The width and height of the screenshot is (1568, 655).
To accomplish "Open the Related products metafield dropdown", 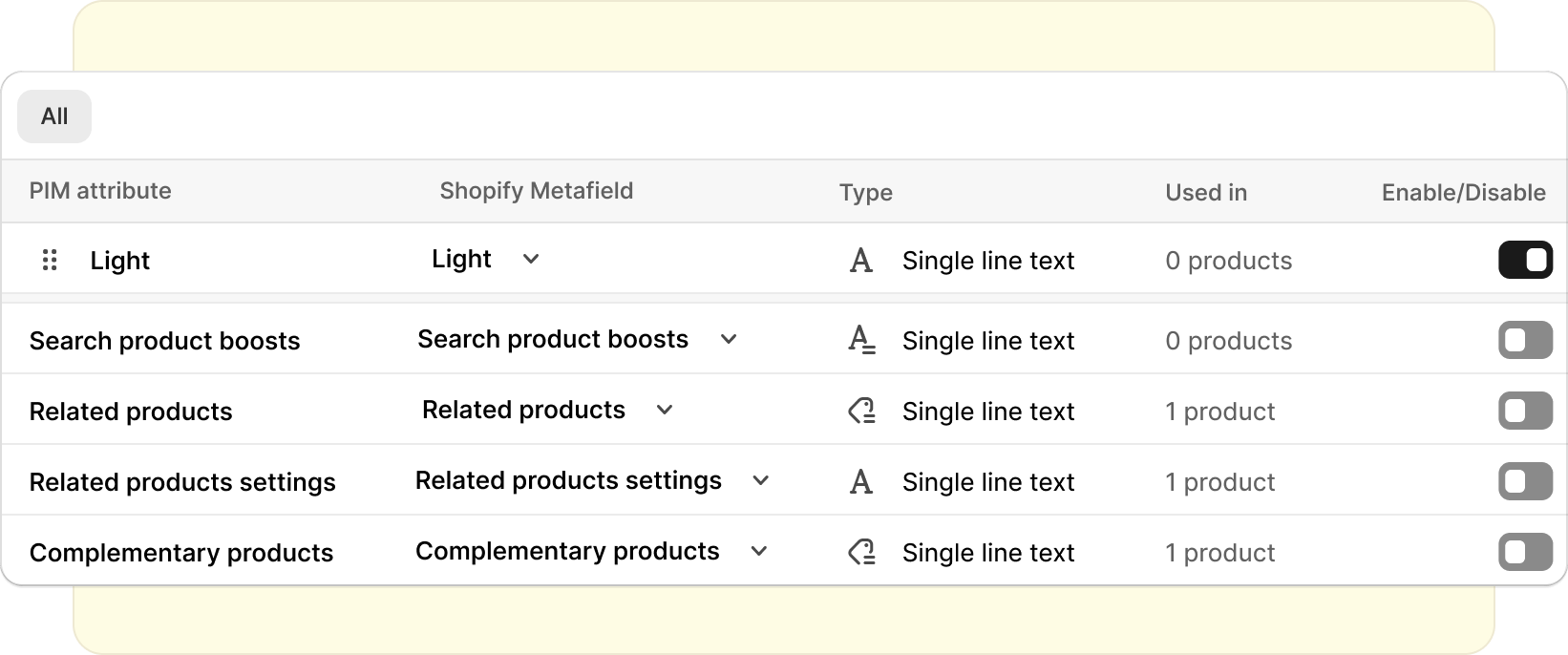I will point(665,410).
